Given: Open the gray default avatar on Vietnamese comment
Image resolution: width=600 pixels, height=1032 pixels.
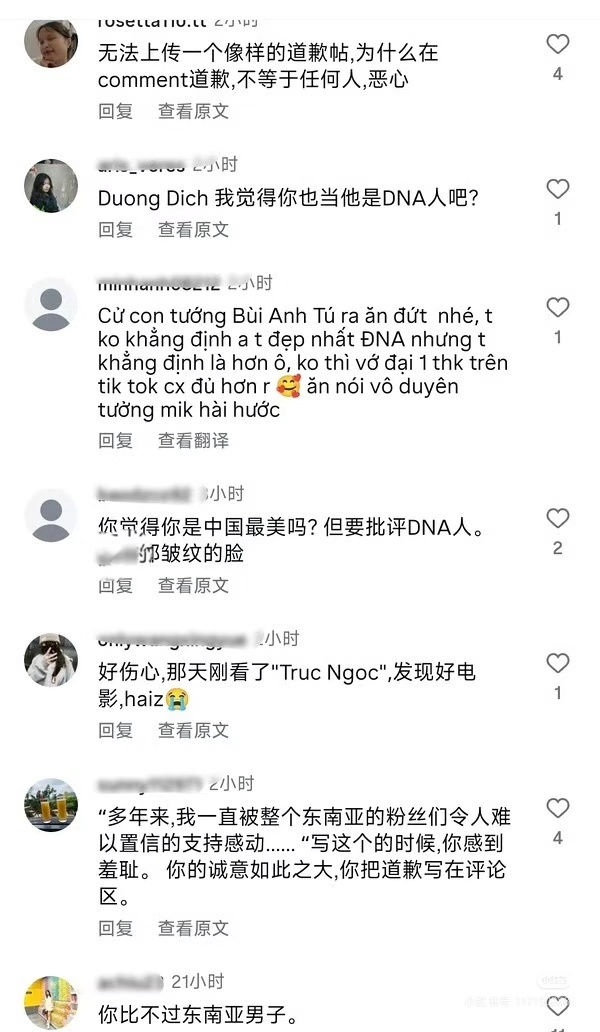Looking at the screenshot, I should [x=51, y=304].
